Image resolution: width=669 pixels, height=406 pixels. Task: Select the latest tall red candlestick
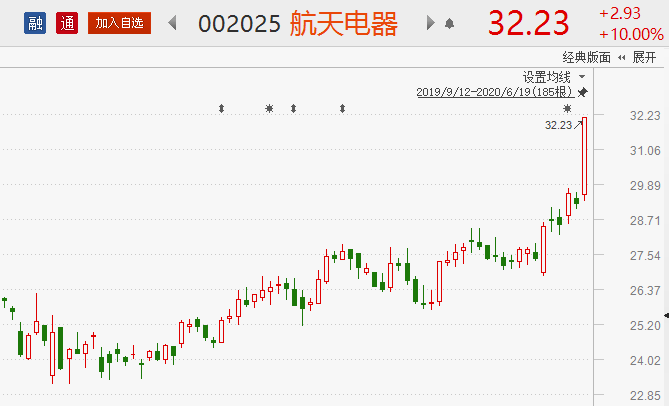coord(583,156)
